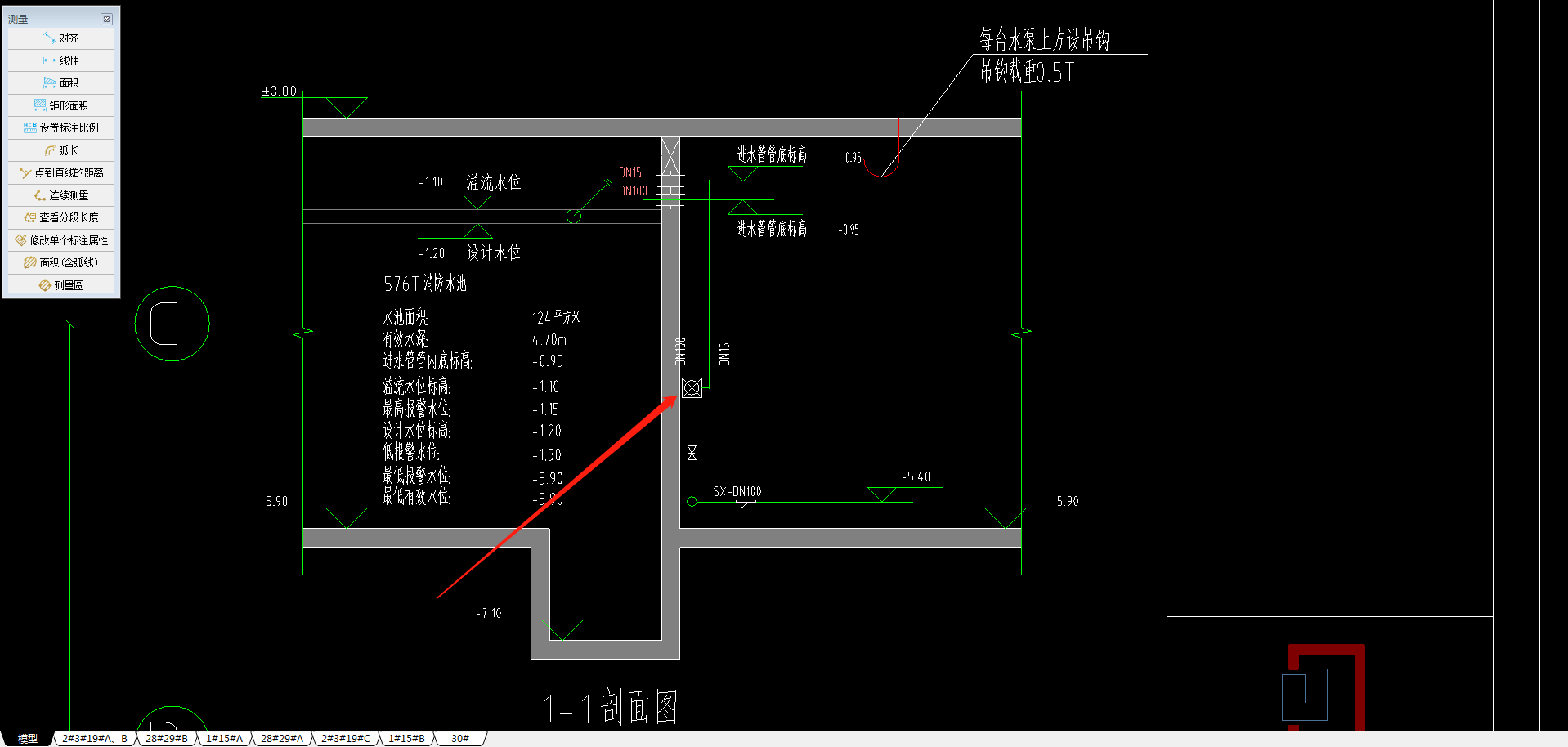The width and height of the screenshot is (1568, 747).
Task: Click the vertical DN15 pipe label
Action: click(724, 354)
